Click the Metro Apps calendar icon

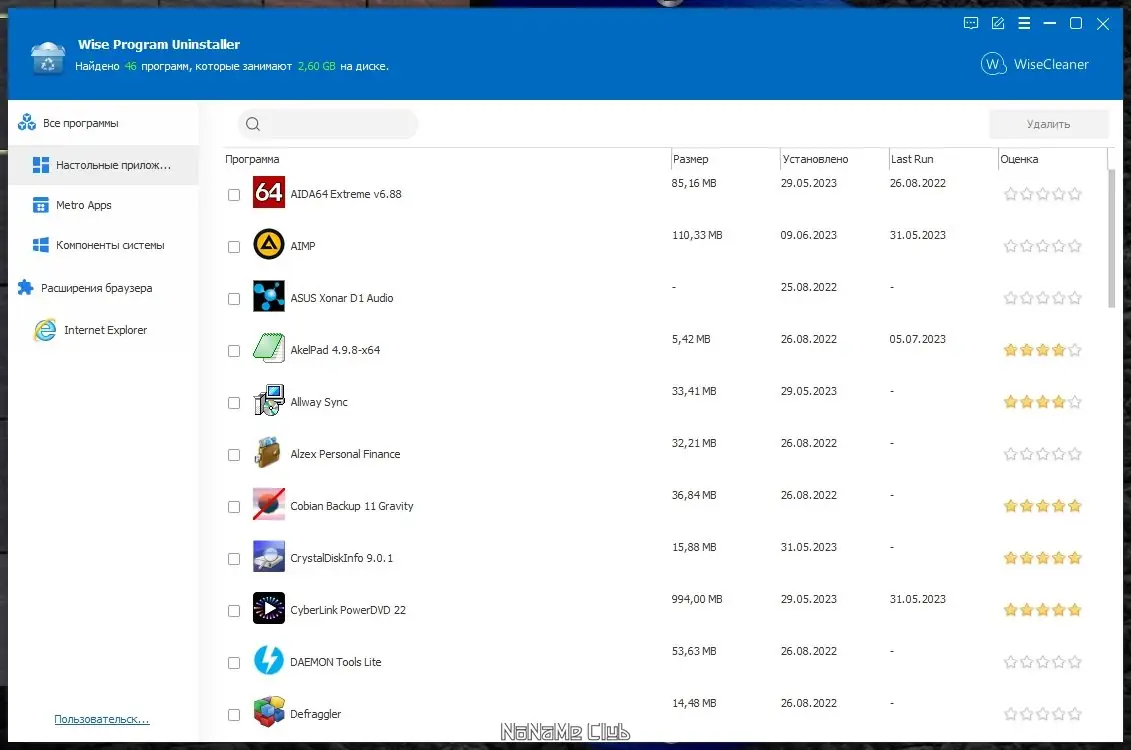[40, 205]
